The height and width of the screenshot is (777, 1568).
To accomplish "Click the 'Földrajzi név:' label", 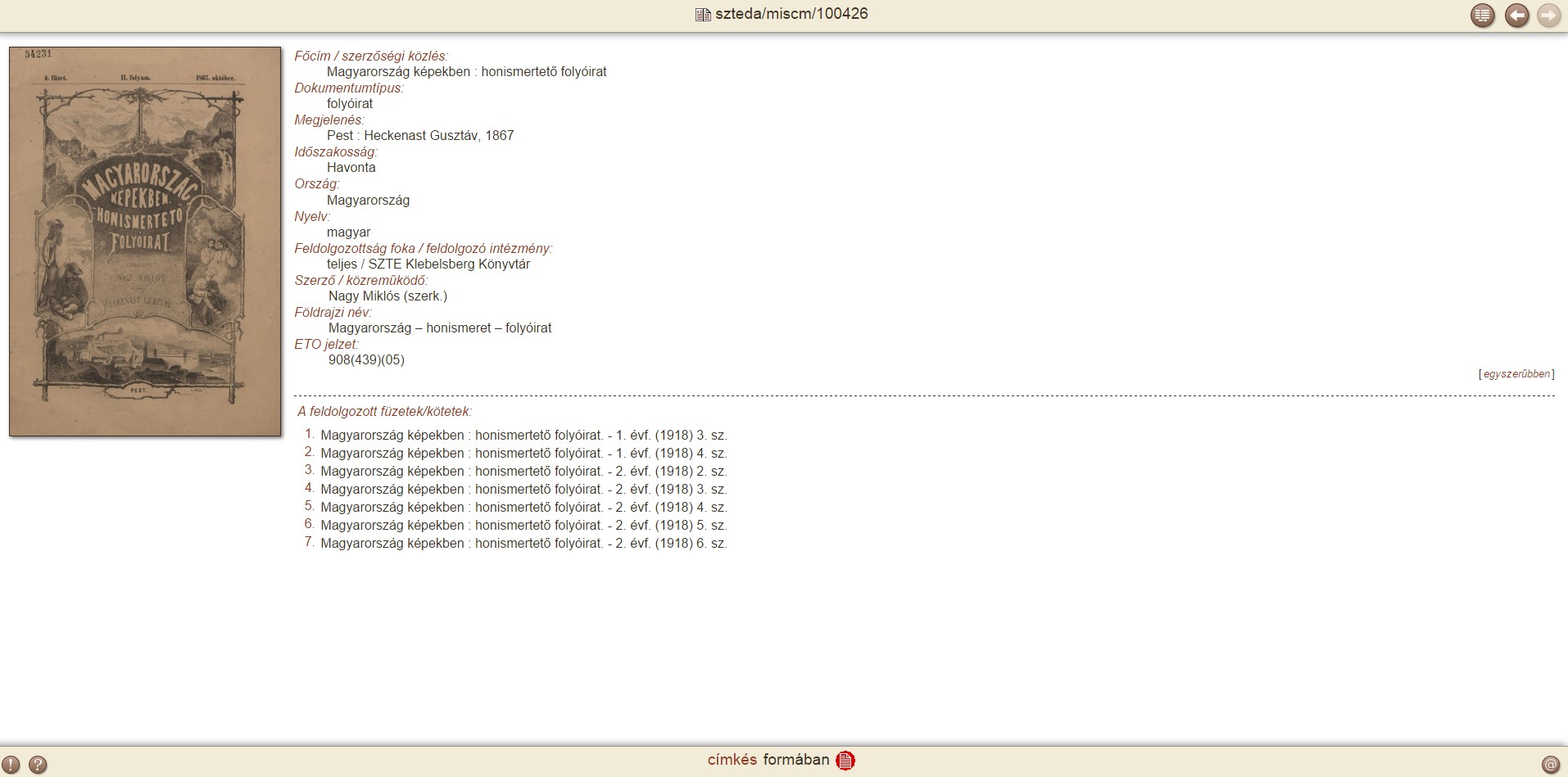I will (333, 313).
